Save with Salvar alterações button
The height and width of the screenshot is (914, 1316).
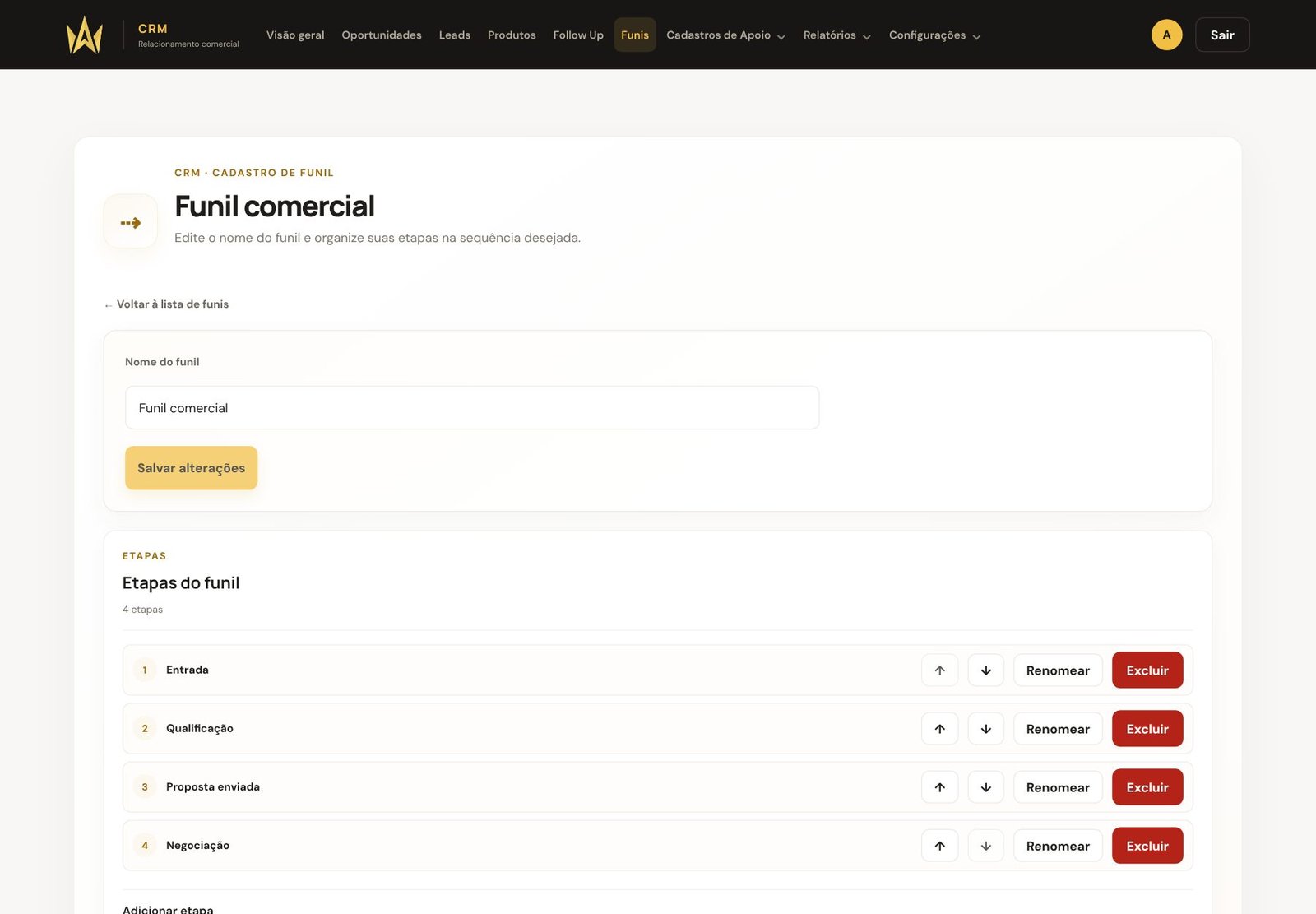click(x=191, y=468)
